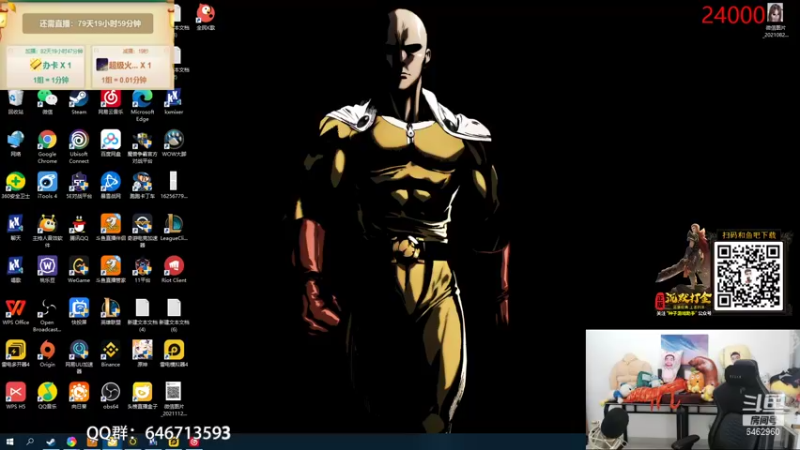This screenshot has width=800, height=450.
Task: Open 斗鱼直播管家 desktop shortcut
Action: [111, 269]
